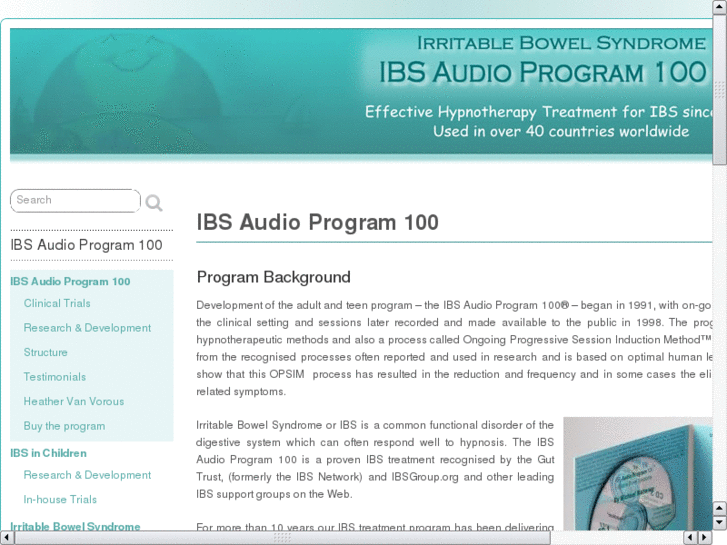Screen dimensions: 727x545
Task: Click the main IBS Audio Program 100 page title
Action: 318,222
